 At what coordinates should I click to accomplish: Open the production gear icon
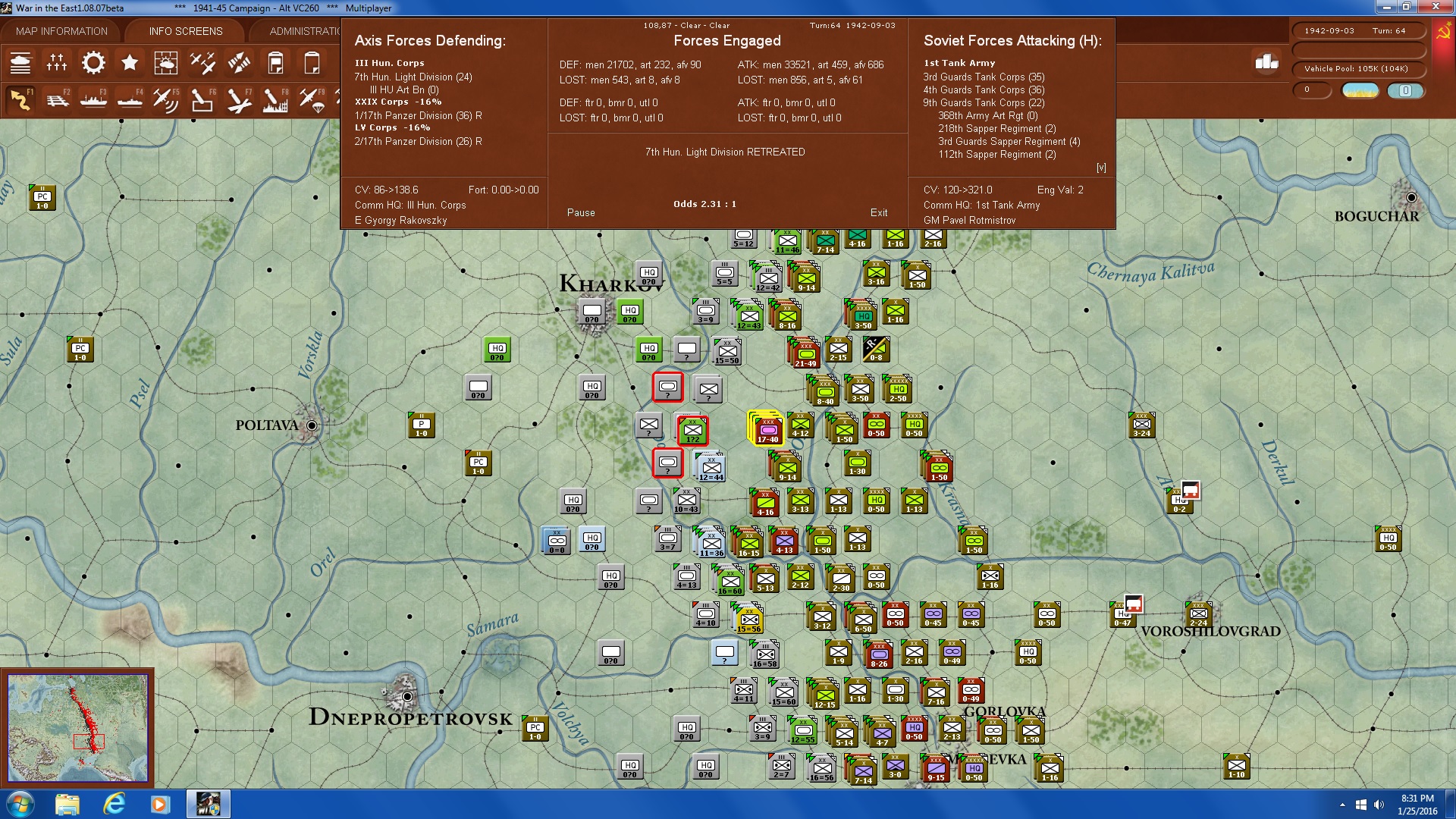pos(93,63)
